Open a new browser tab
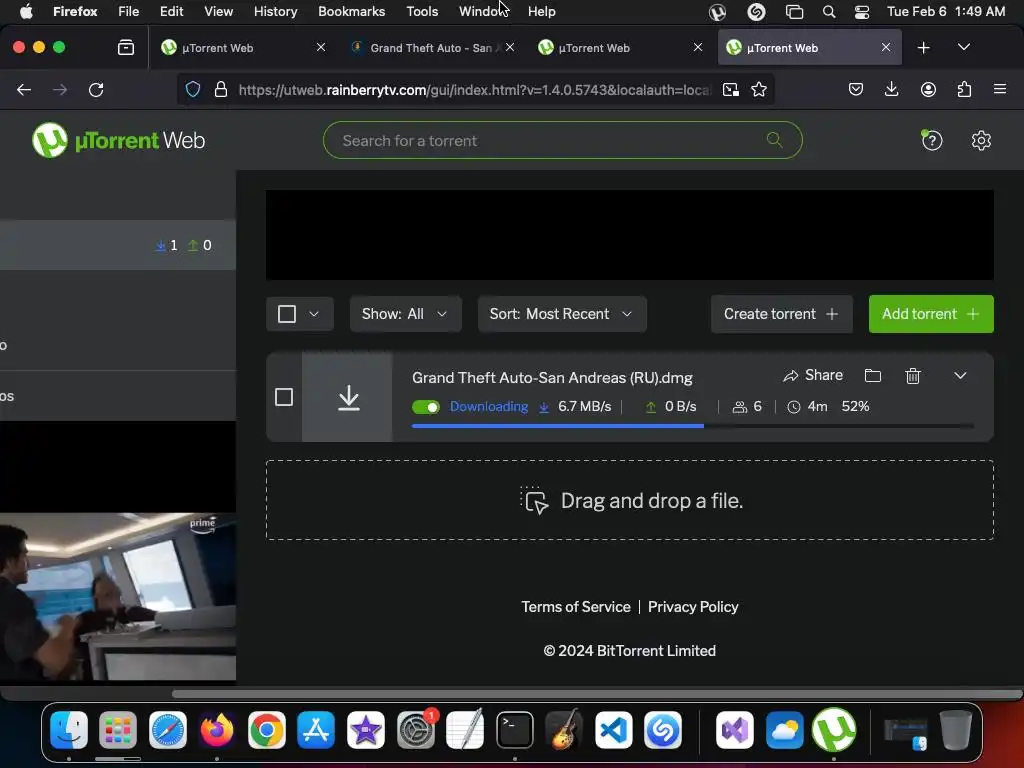Viewport: 1024px width, 768px height. 923,47
